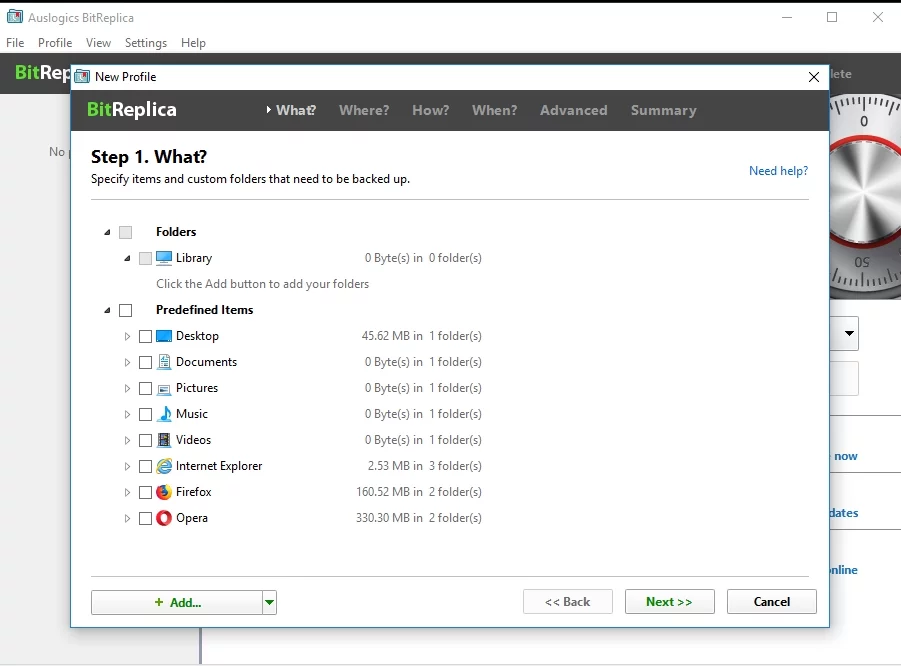
Task: Click the Music note icon
Action: click(164, 414)
